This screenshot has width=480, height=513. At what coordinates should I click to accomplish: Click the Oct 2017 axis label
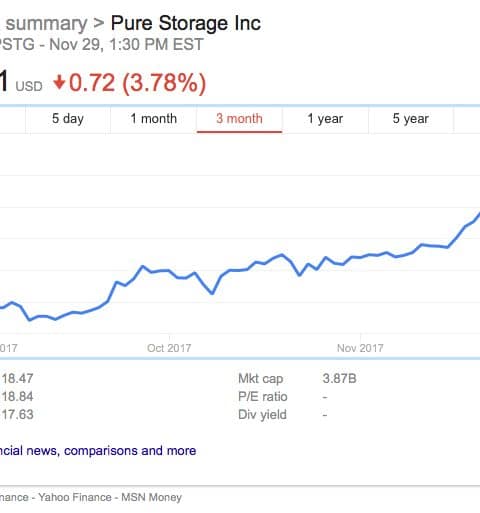pyautogui.click(x=169, y=348)
